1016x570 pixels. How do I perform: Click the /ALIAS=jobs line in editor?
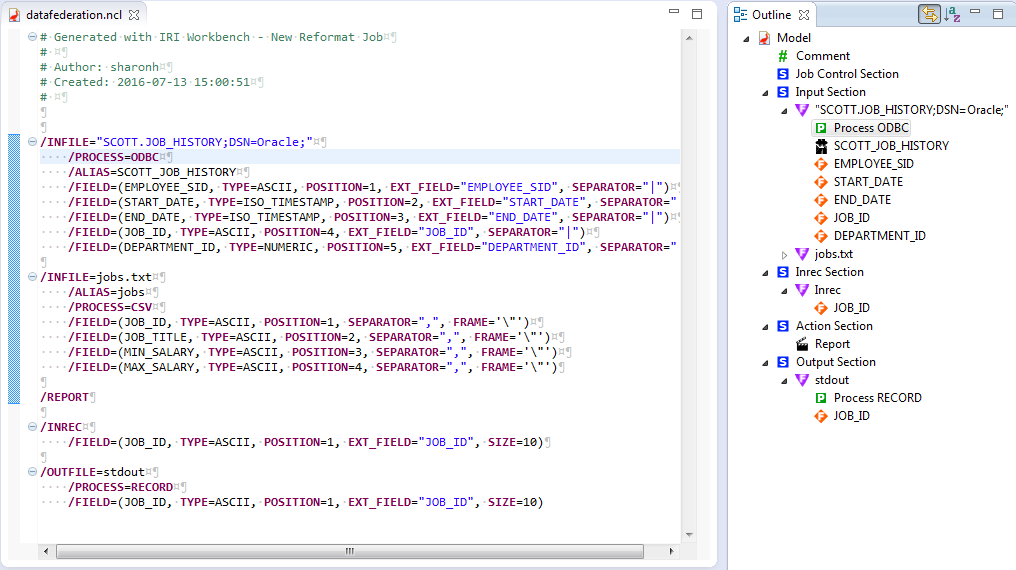pos(106,292)
